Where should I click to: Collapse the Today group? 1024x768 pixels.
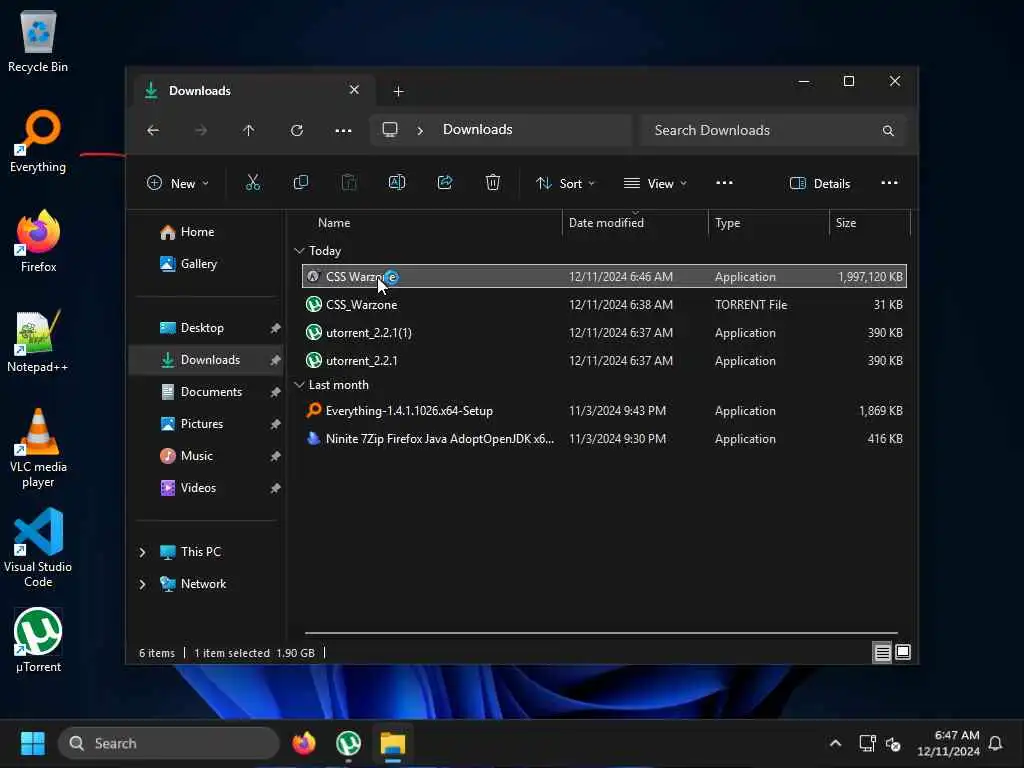click(299, 251)
